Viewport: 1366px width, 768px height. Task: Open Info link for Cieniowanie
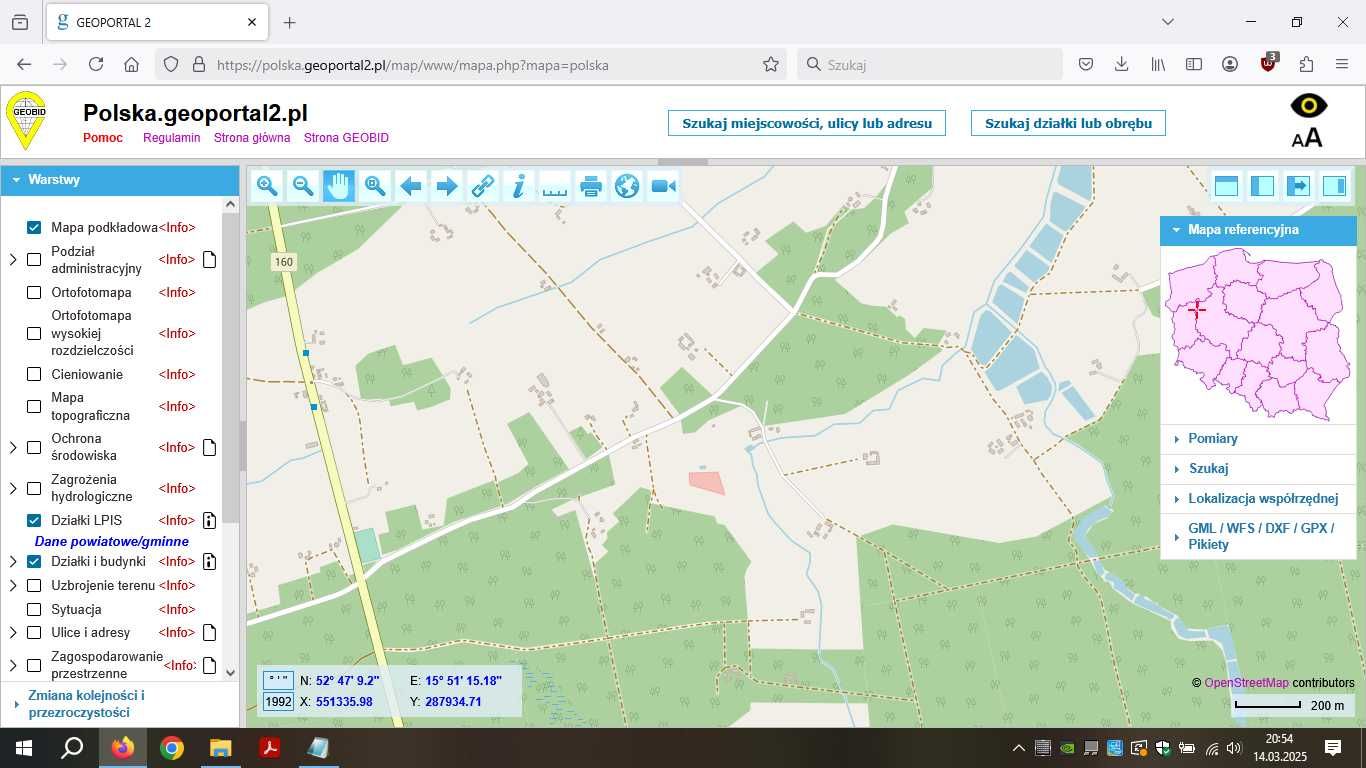[177, 375]
